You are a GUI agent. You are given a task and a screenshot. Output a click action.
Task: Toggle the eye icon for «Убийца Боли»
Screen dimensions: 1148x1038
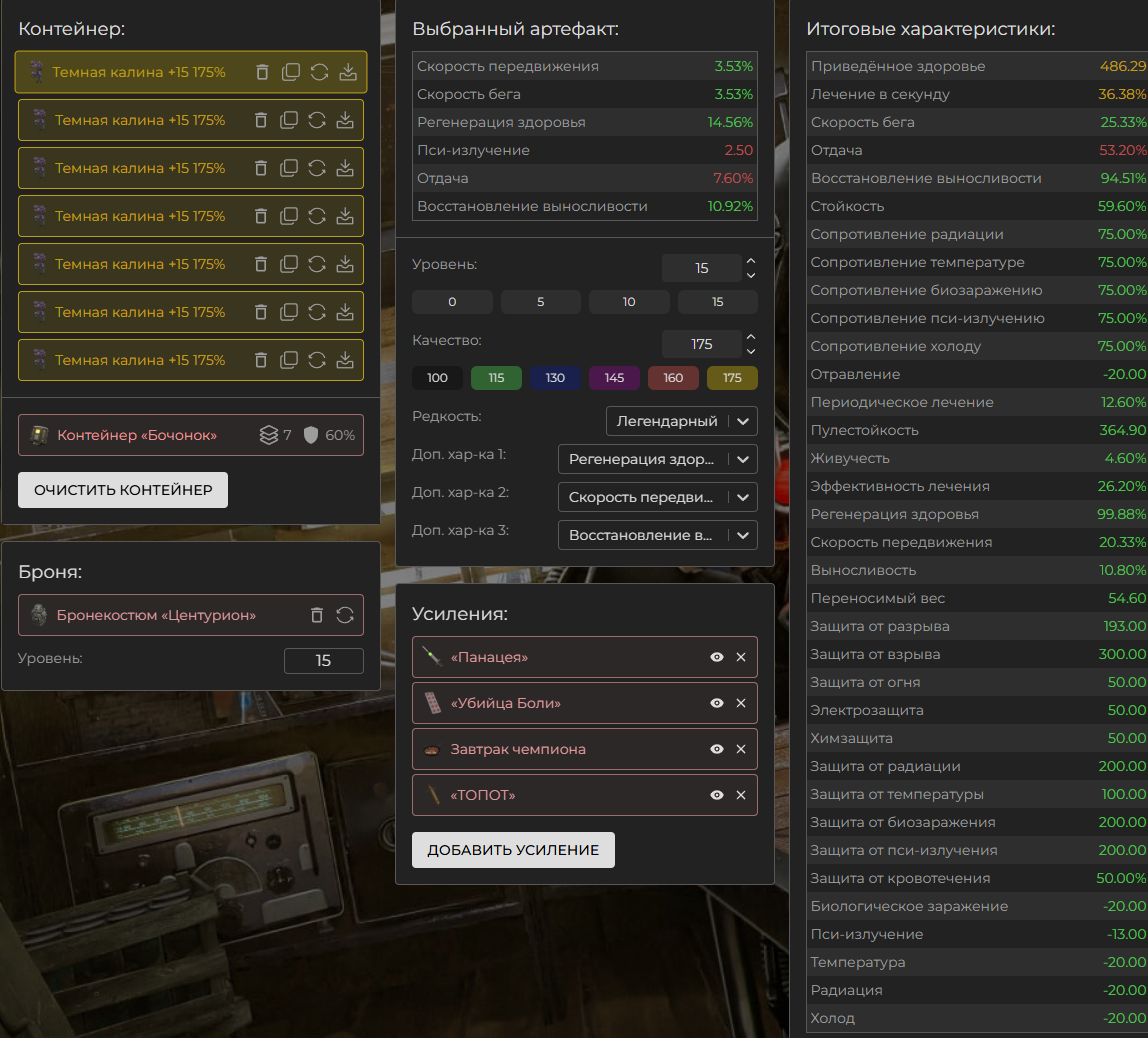716,703
